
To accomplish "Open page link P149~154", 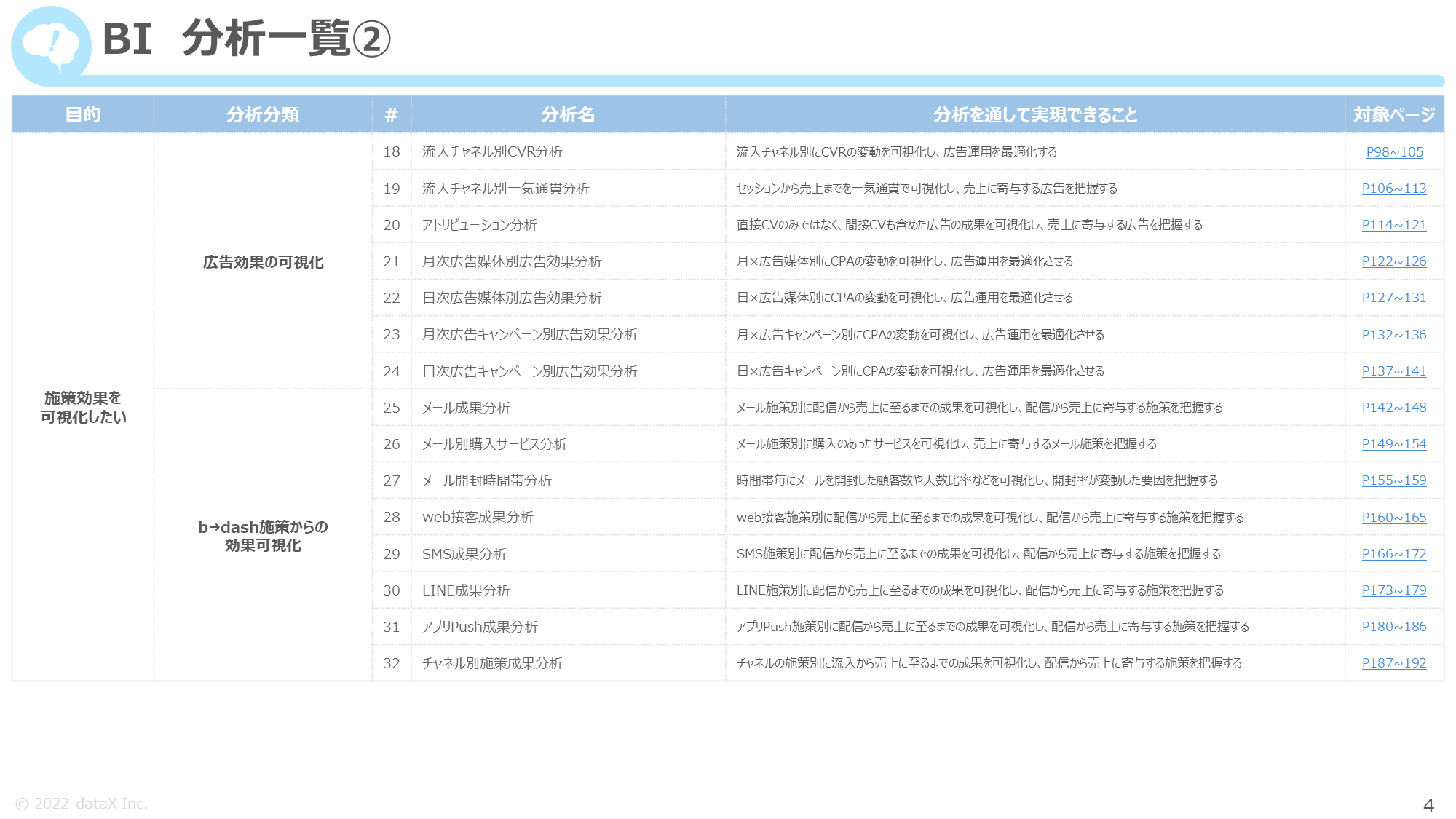I will tap(1394, 444).
